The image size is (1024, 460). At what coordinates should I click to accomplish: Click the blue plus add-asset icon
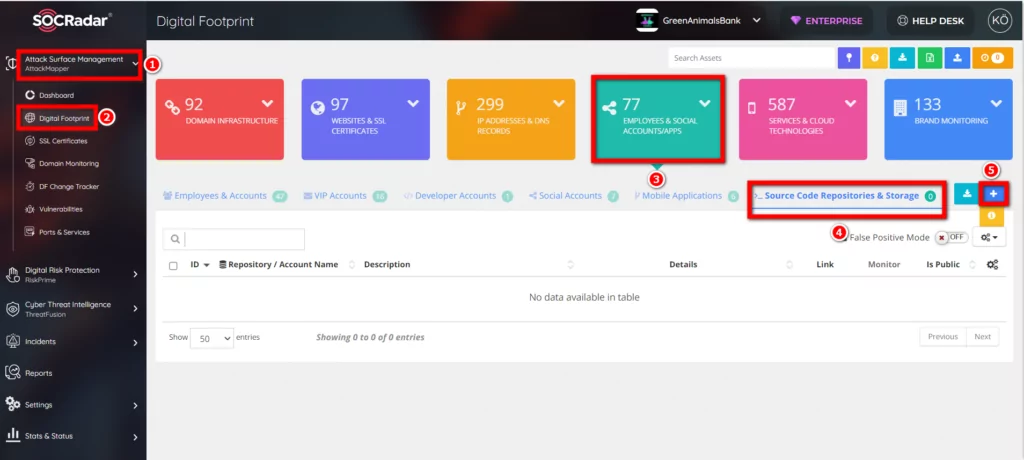pyautogui.click(x=993, y=194)
